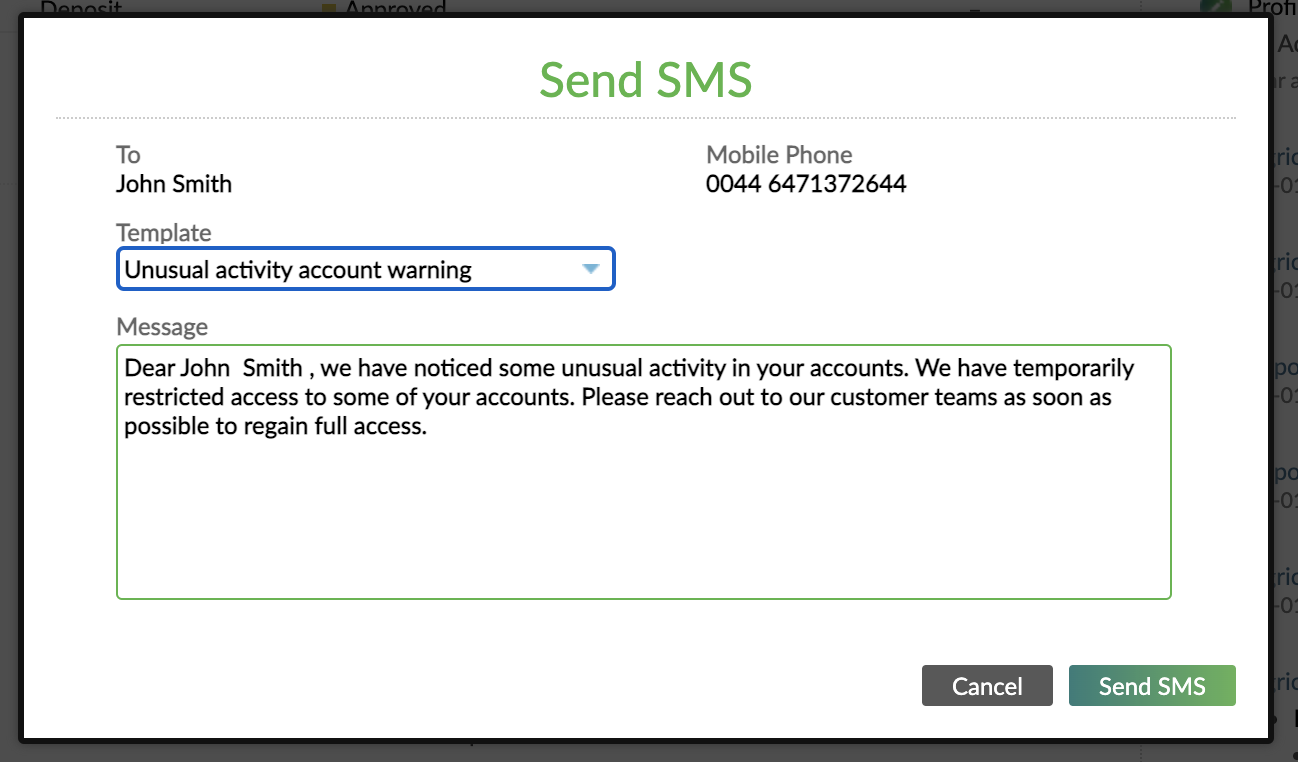This screenshot has height=762, width=1298.
Task: Click the Mobile Phone label
Action: 779,154
